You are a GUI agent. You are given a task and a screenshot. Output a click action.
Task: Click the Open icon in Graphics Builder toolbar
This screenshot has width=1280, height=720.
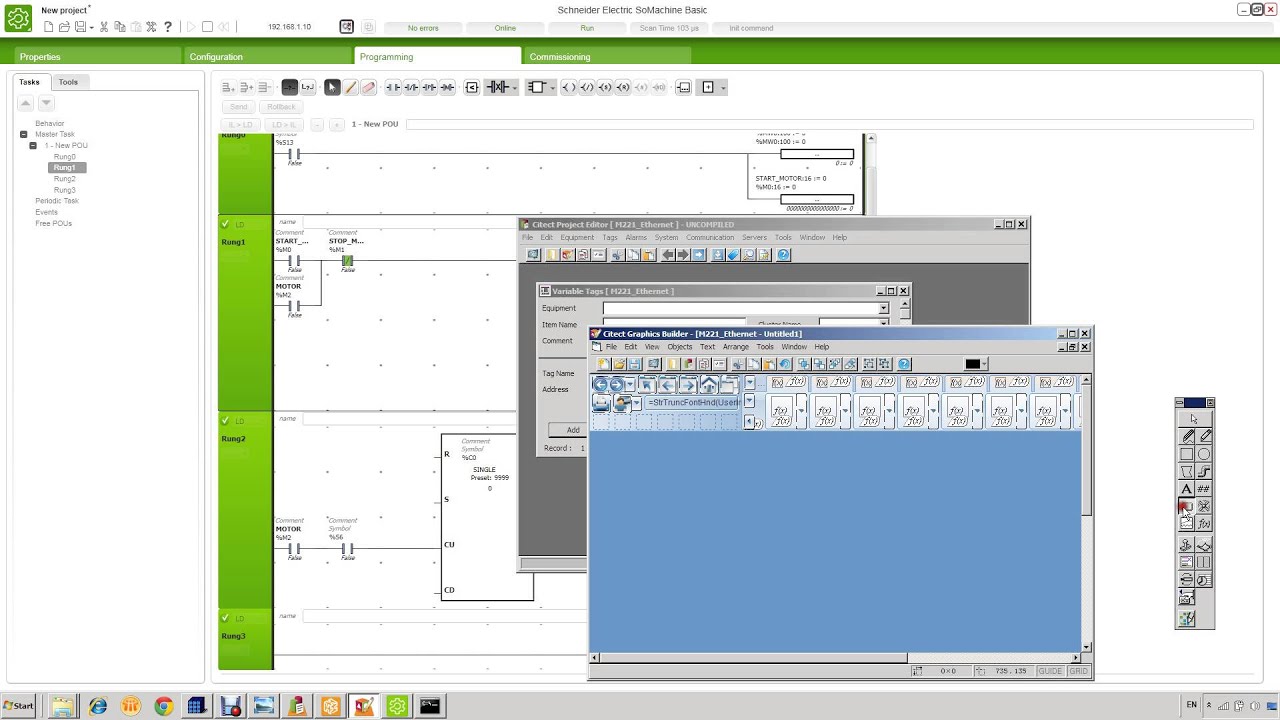click(619, 364)
